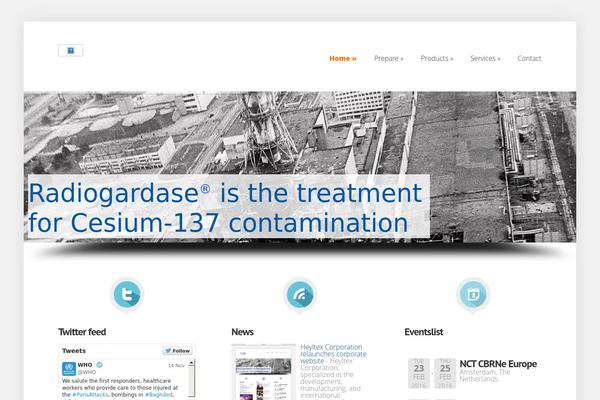Click the Tweets widget title
Image resolution: width=600 pixels, height=400 pixels.
point(74,351)
